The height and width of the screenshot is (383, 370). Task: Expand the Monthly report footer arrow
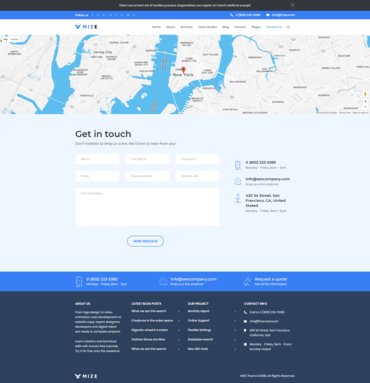pos(235,311)
